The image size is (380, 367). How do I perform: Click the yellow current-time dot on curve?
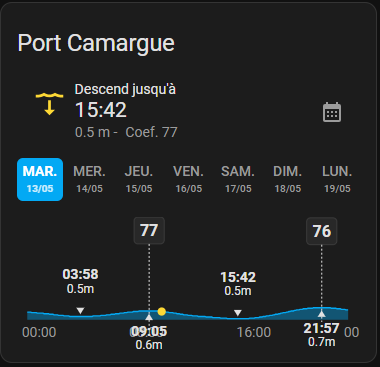(162, 311)
